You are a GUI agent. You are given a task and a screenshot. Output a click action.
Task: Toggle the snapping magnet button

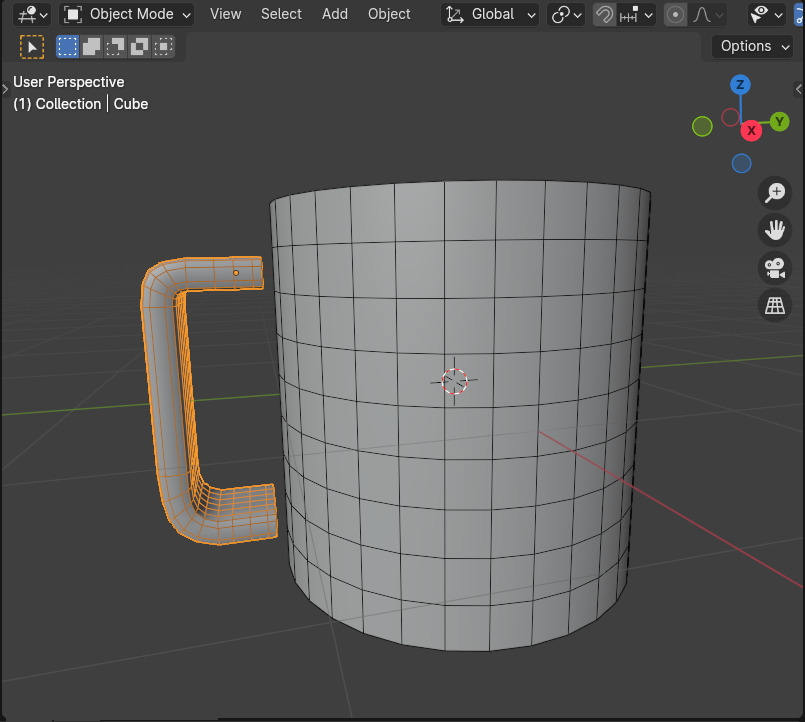604,14
